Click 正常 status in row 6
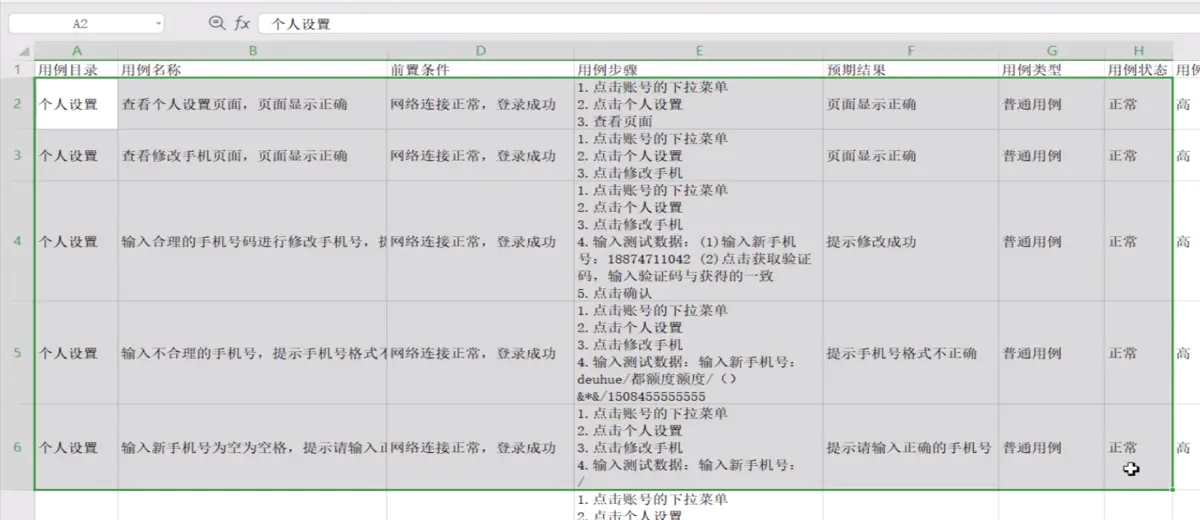This screenshot has width=1200, height=520. (1139, 447)
